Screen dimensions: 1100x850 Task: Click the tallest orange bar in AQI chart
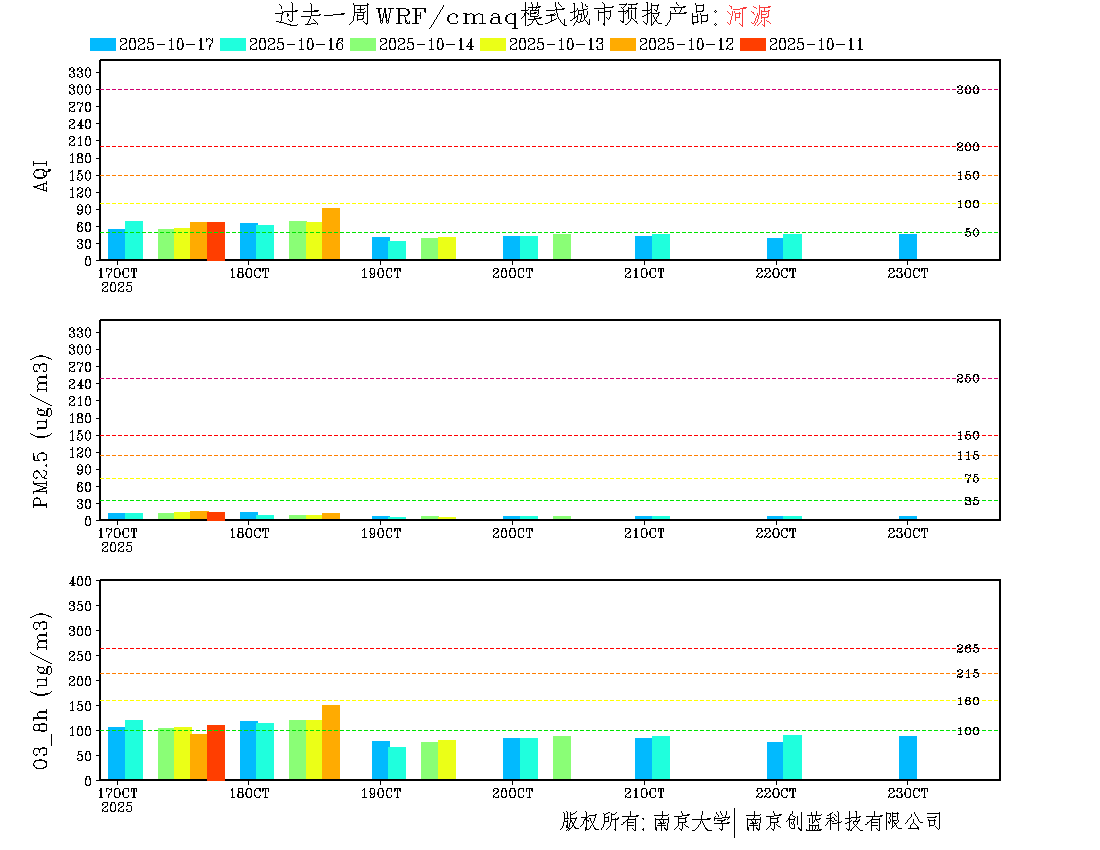[331, 234]
